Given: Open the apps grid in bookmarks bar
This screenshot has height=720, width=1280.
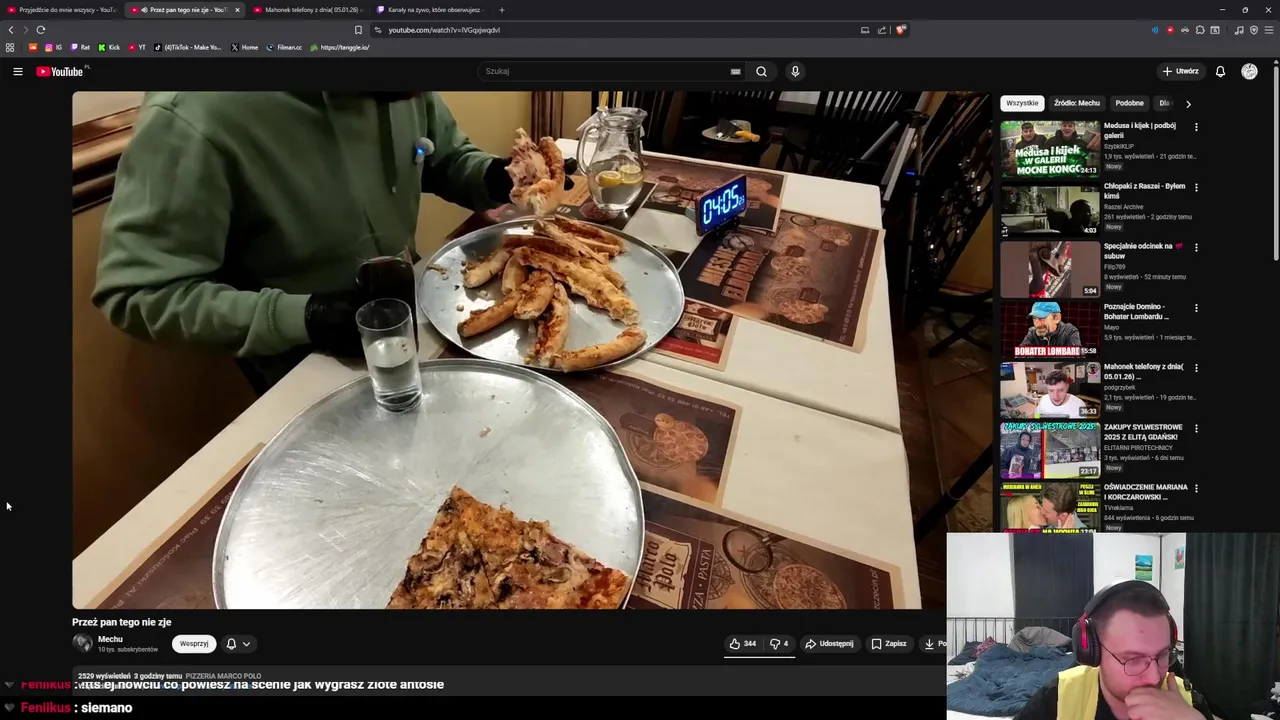Looking at the screenshot, I should [10, 47].
